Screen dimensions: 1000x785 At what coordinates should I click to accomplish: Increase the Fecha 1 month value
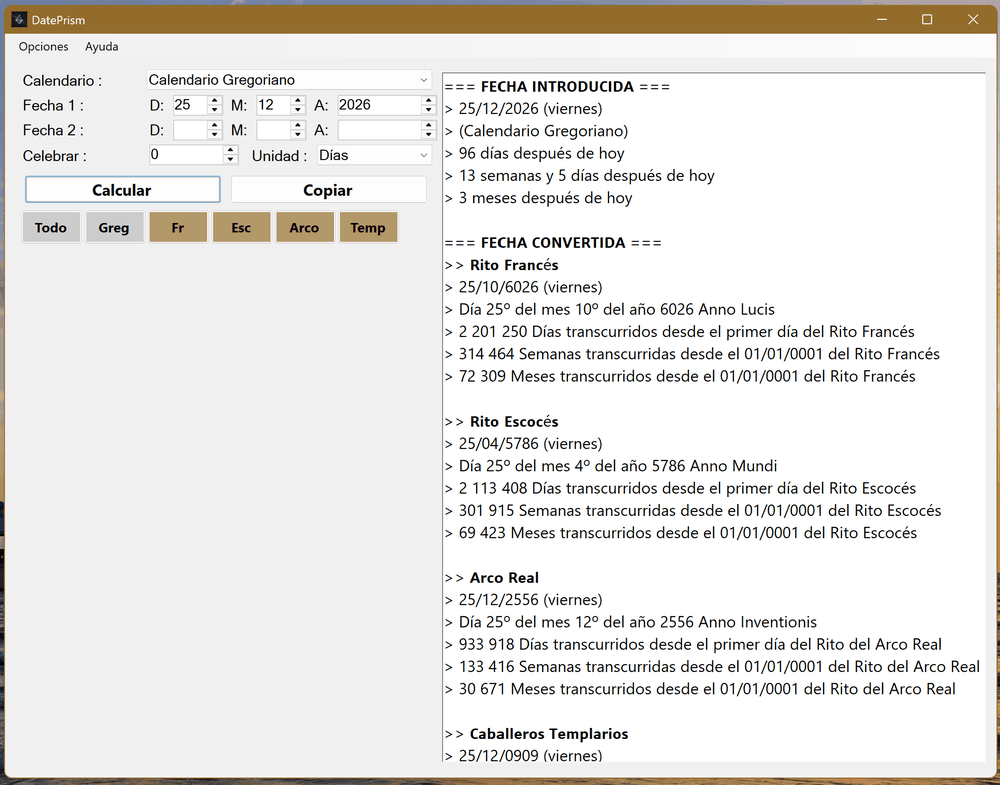tap(298, 100)
